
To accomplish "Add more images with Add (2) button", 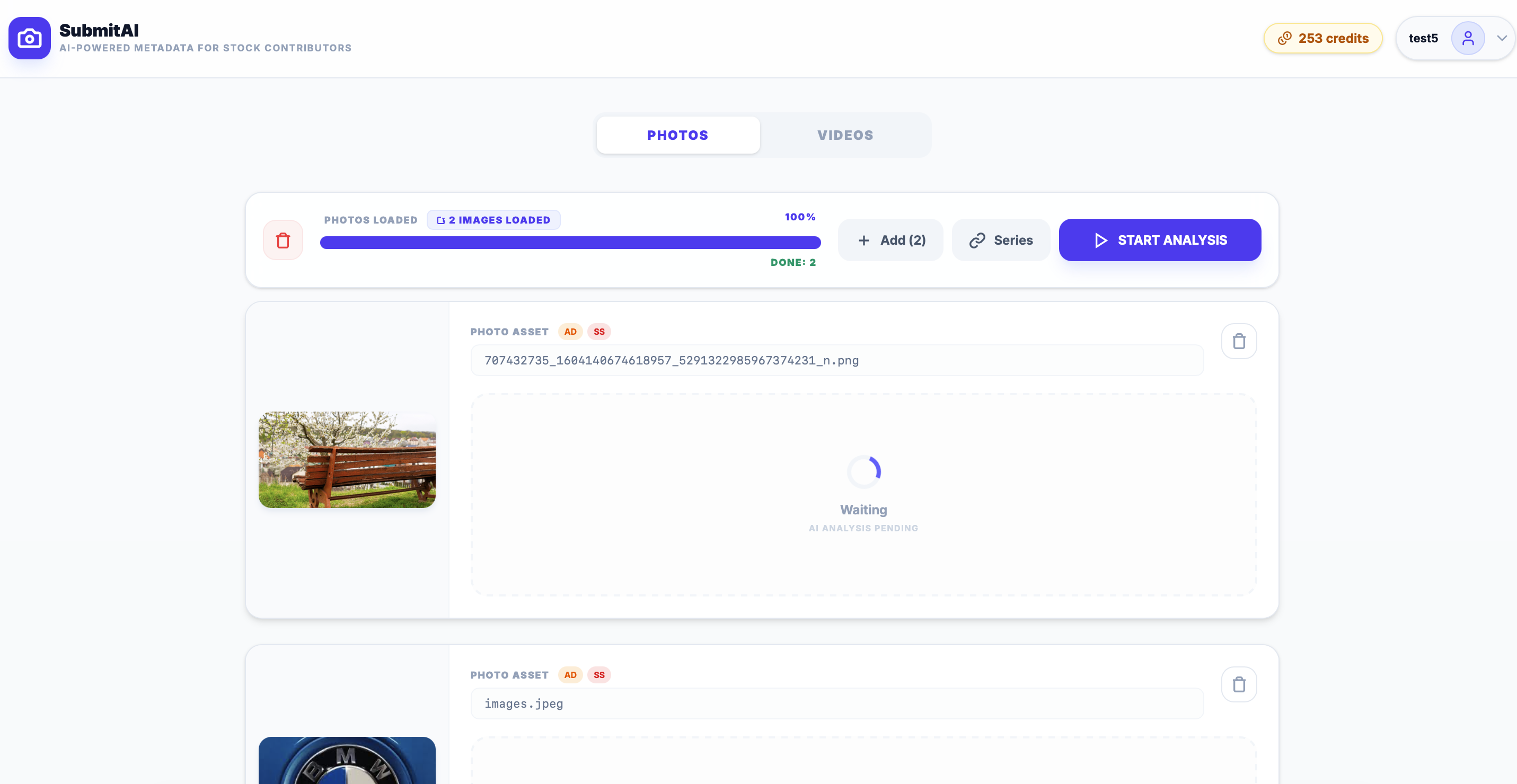I will click(890, 240).
